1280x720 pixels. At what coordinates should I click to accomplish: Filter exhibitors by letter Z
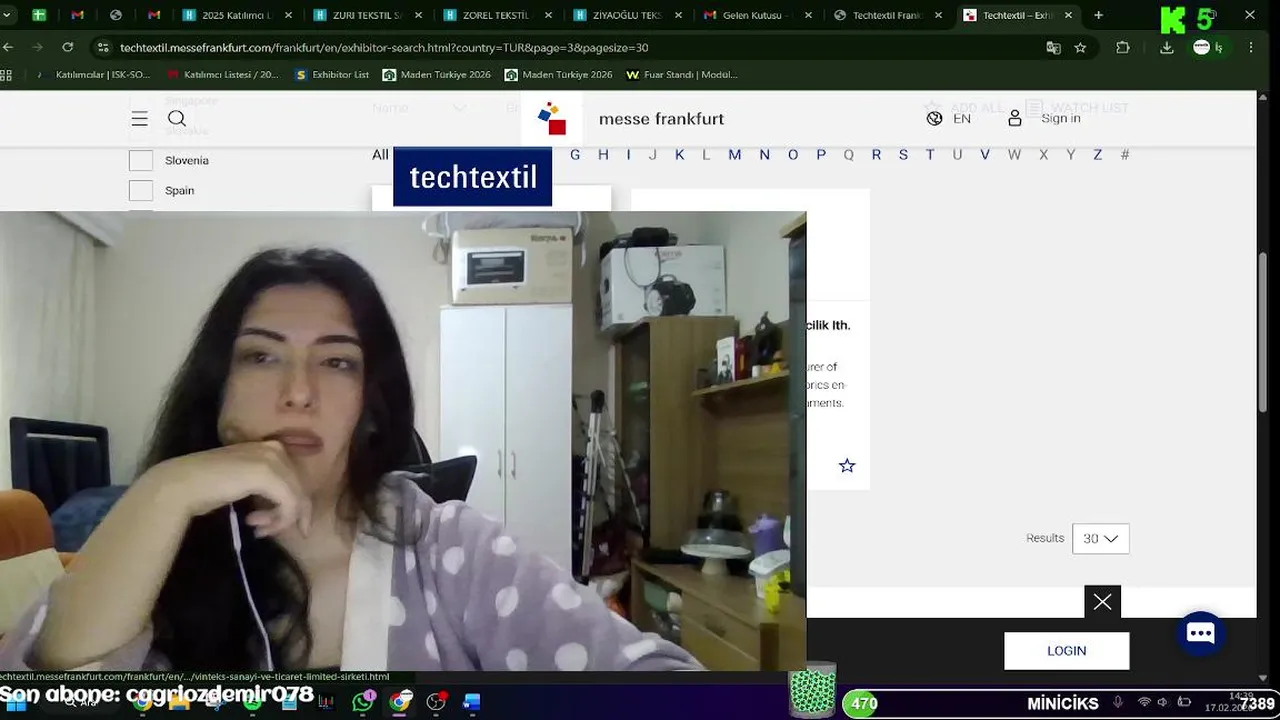tap(1097, 155)
